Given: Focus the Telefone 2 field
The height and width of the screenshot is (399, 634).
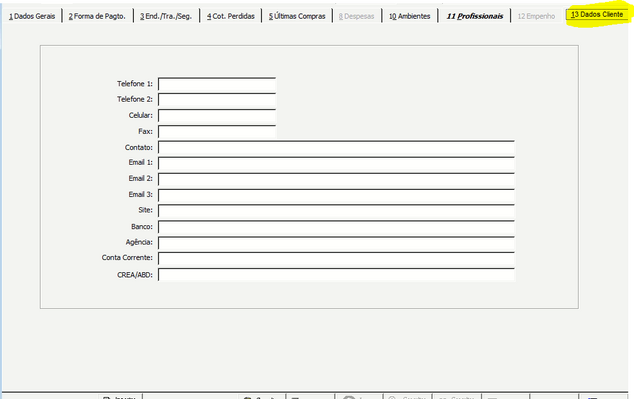Looking at the screenshot, I should [x=217, y=100].
